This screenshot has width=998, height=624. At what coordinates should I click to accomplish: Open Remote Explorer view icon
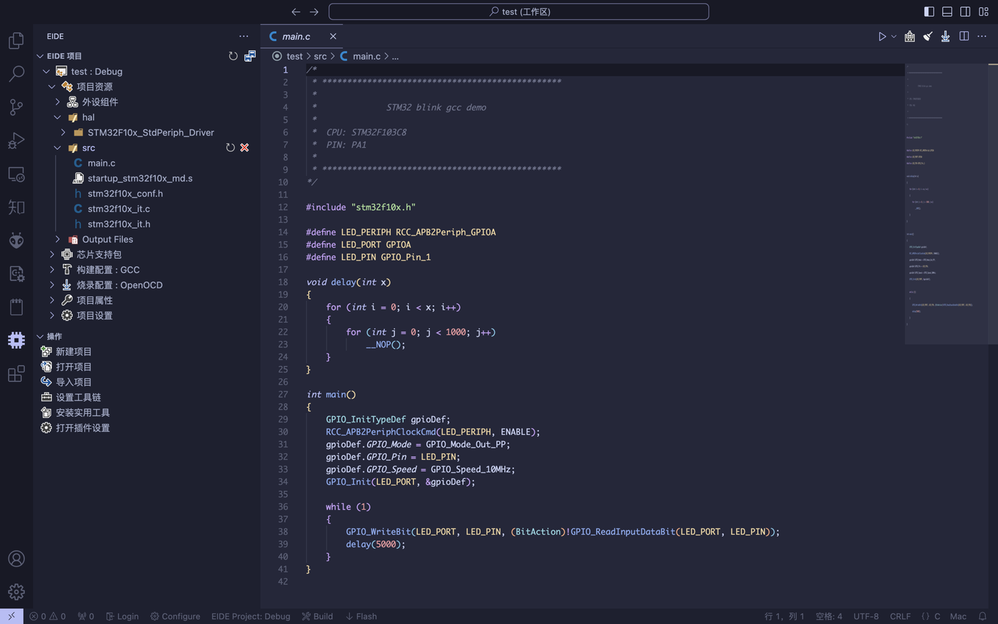pyautogui.click(x=16, y=174)
